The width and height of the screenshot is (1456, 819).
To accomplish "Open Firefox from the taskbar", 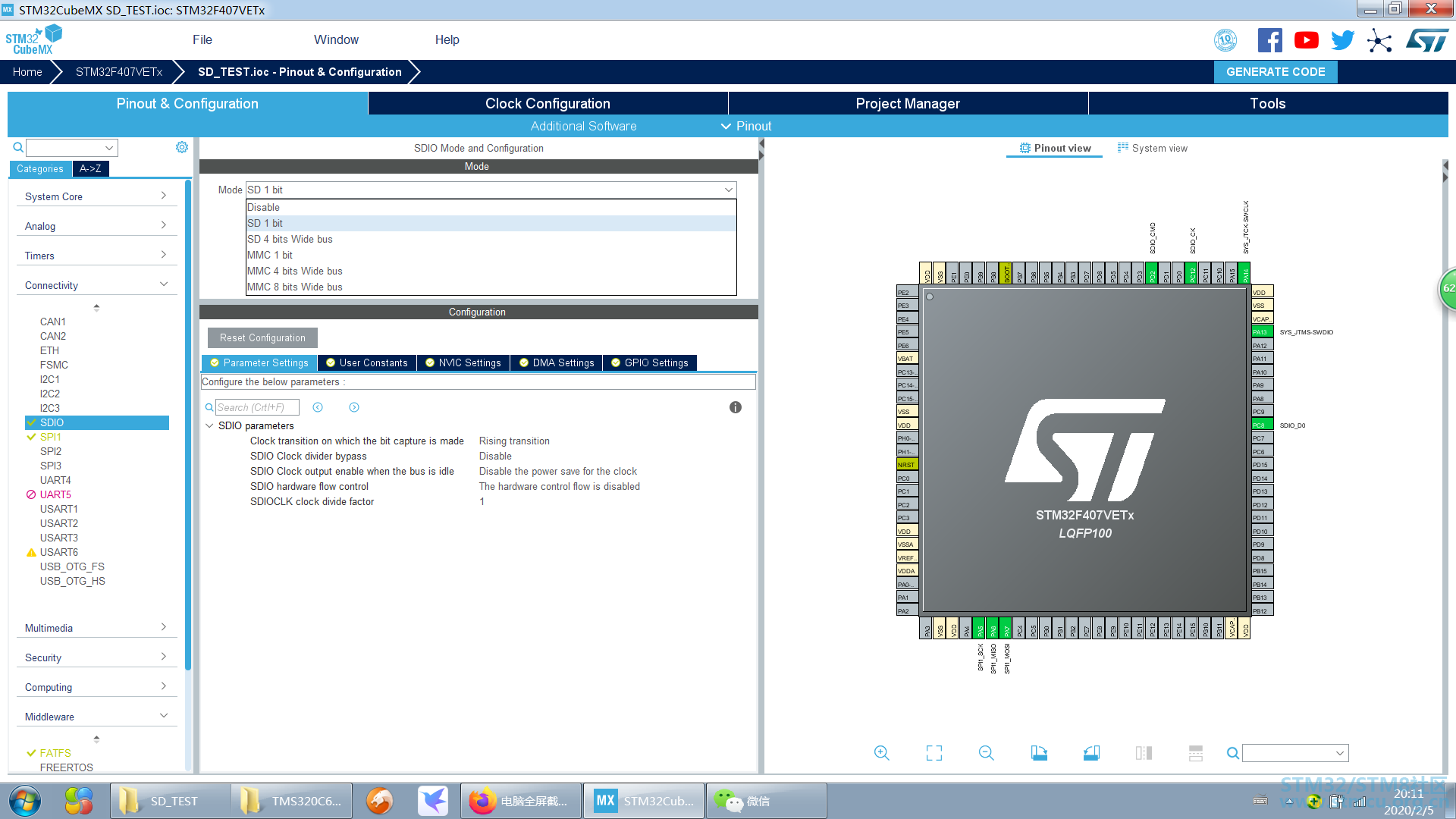I will pyautogui.click(x=522, y=801).
